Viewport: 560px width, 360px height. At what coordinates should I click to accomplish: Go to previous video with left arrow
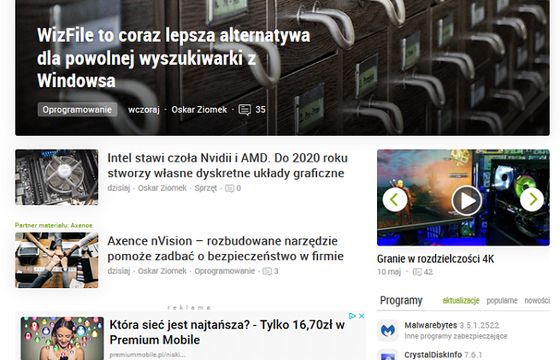point(395,200)
